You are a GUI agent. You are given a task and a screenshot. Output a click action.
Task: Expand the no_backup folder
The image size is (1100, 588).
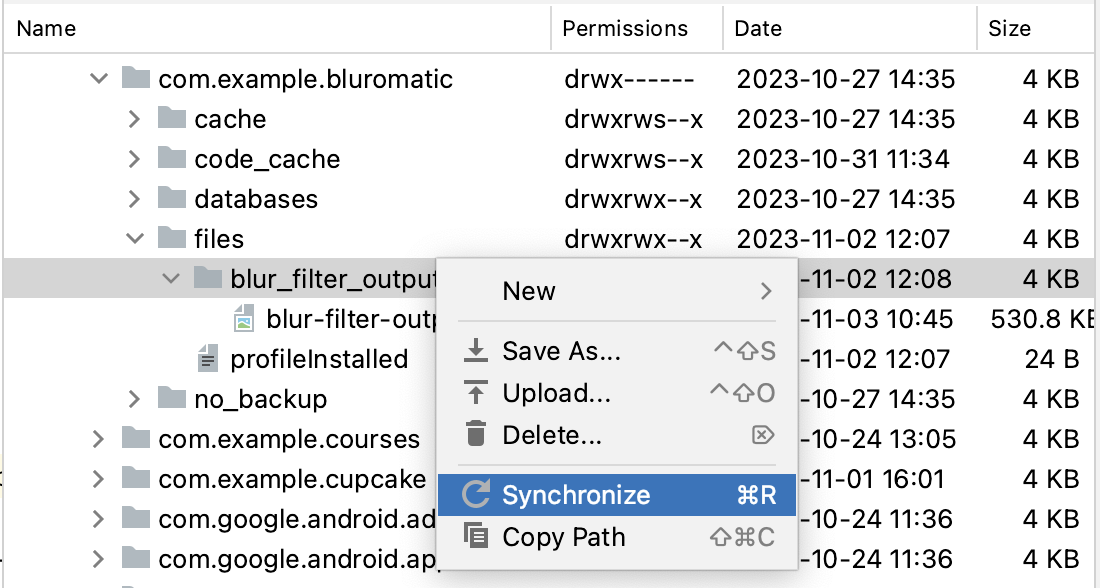(135, 399)
